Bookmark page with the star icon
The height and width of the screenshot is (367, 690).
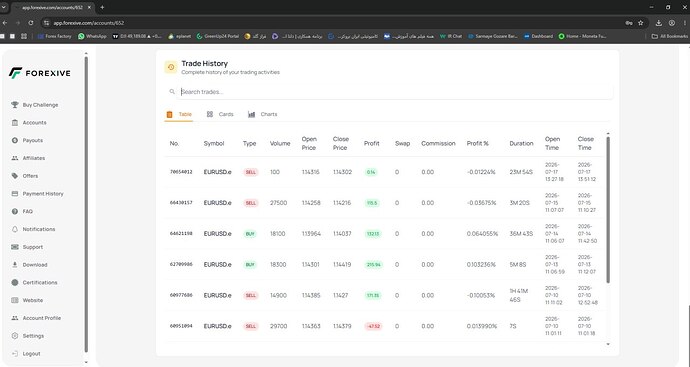[641, 23]
